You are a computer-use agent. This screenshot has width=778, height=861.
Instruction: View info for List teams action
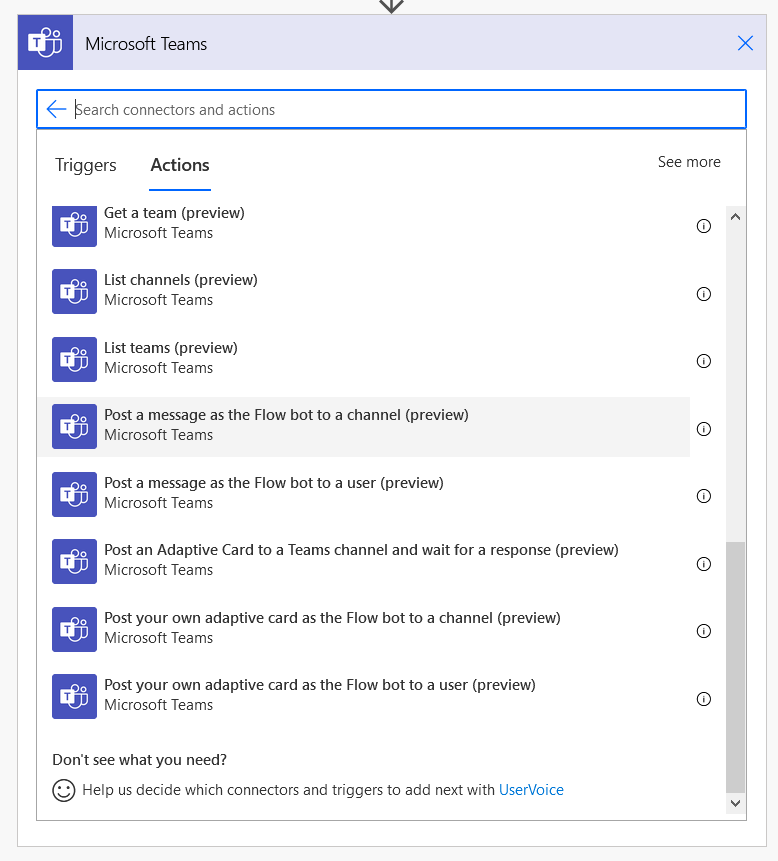[x=703, y=361]
